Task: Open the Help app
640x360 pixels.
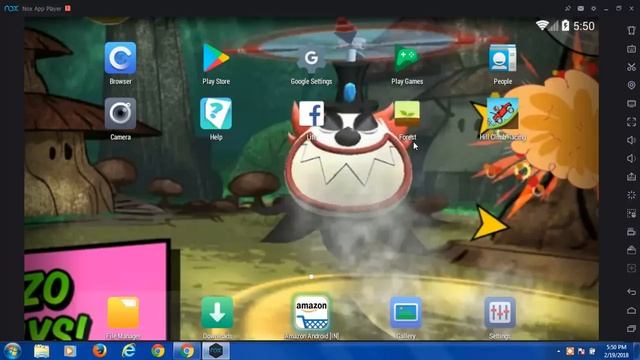Action: point(216,113)
